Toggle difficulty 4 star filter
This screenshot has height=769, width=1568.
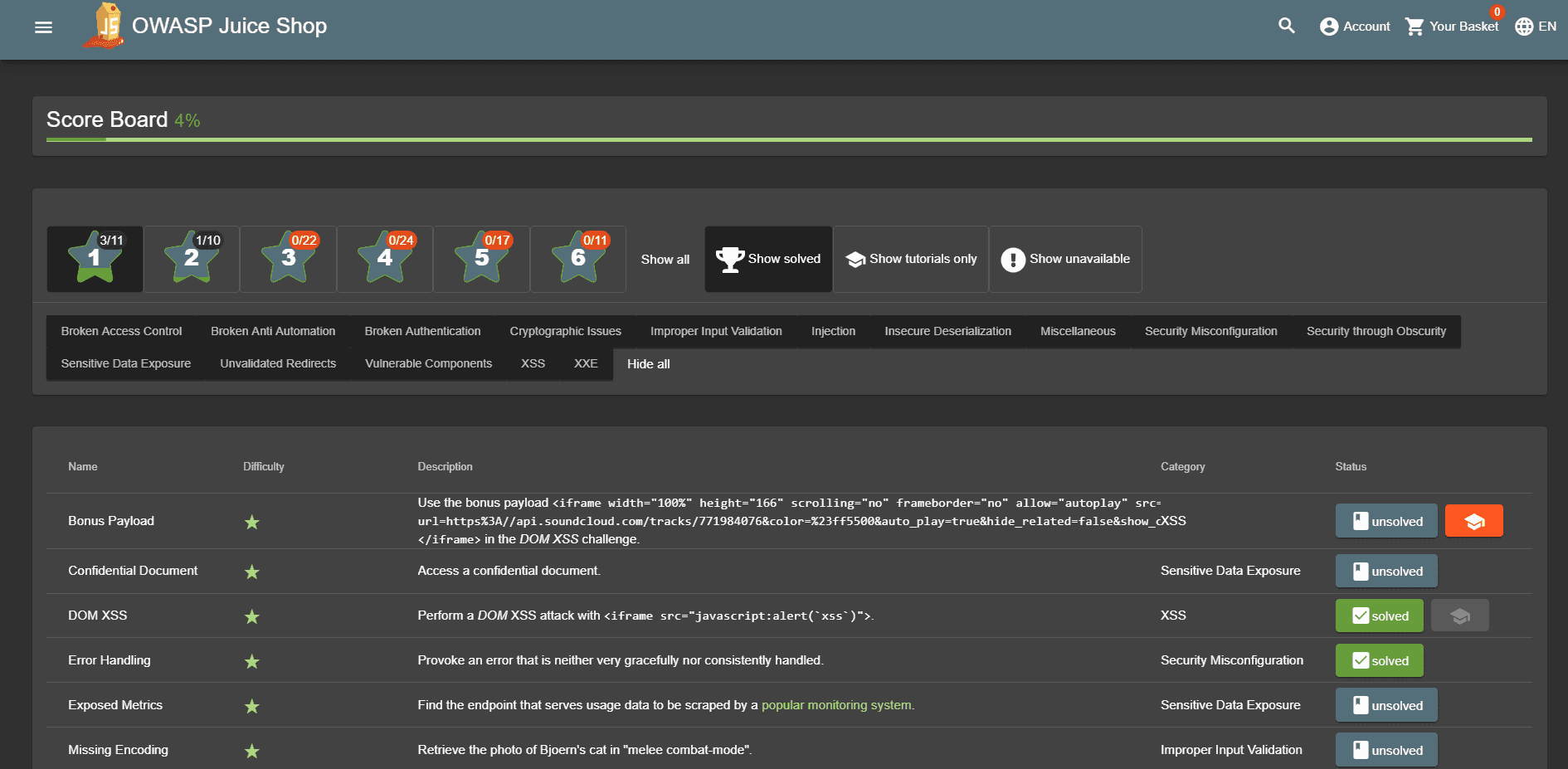[385, 259]
